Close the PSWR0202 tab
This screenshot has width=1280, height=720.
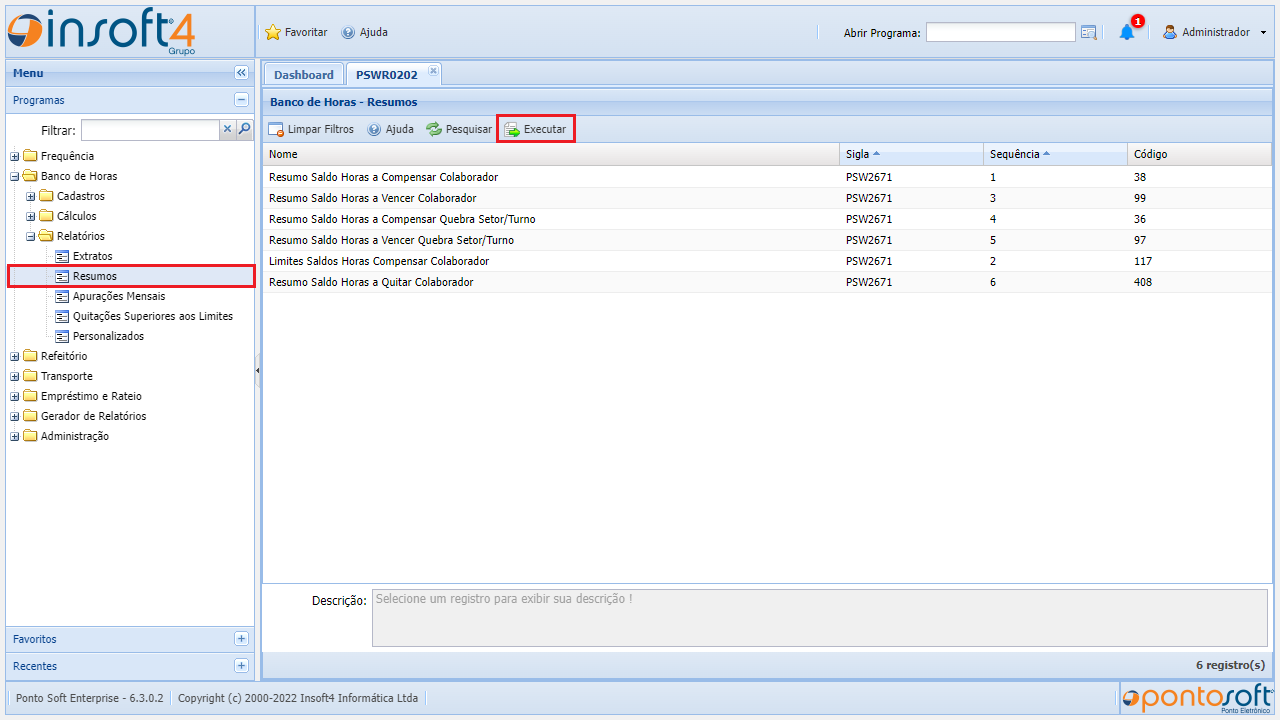[x=433, y=70]
